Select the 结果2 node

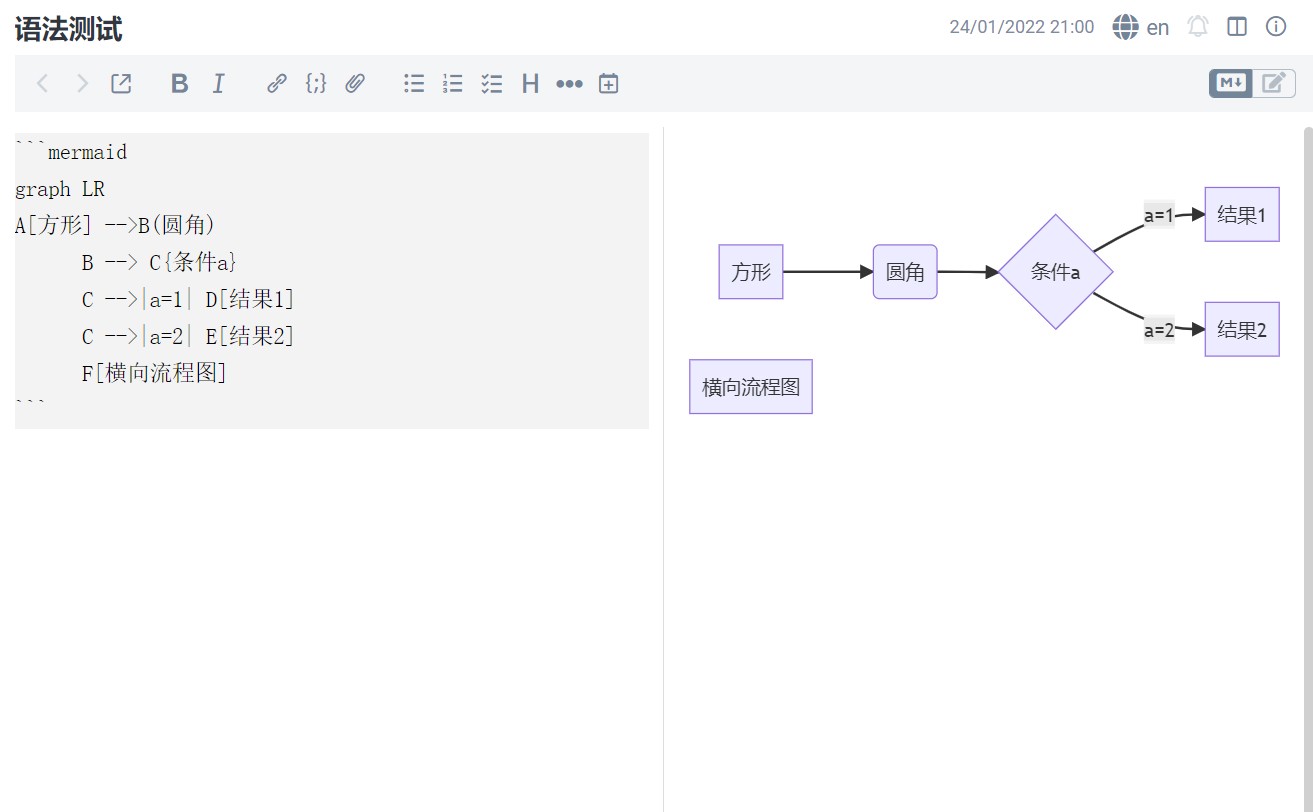pos(1242,330)
